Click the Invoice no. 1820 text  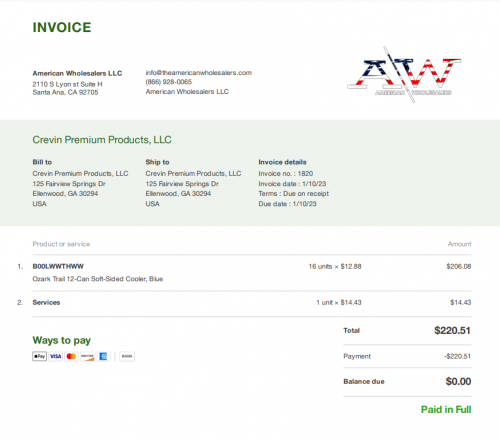[x=286, y=173]
